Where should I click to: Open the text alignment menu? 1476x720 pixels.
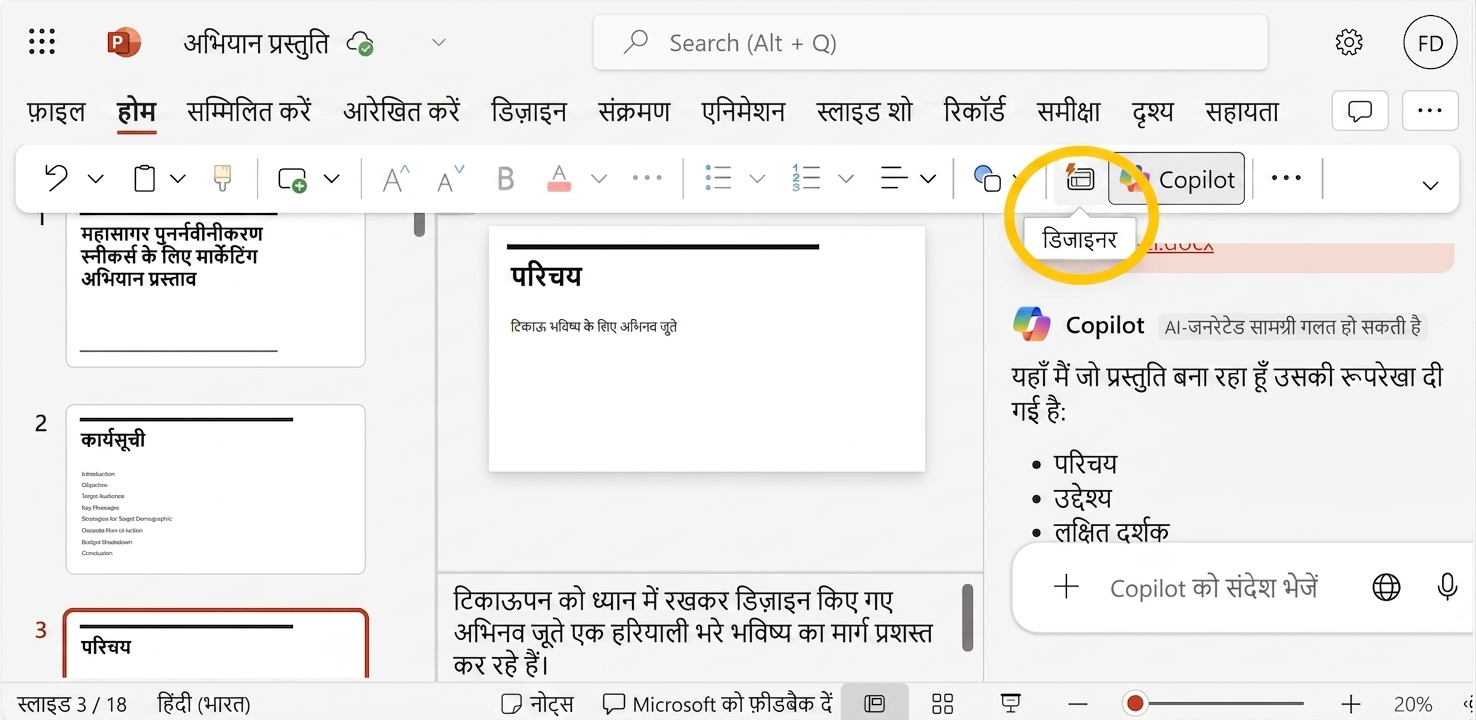coord(893,179)
